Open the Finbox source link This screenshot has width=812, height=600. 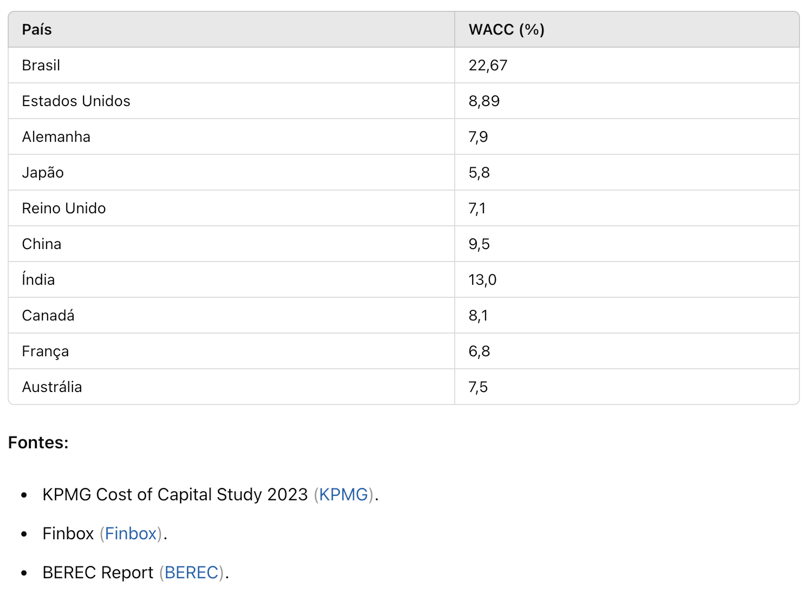[130, 533]
